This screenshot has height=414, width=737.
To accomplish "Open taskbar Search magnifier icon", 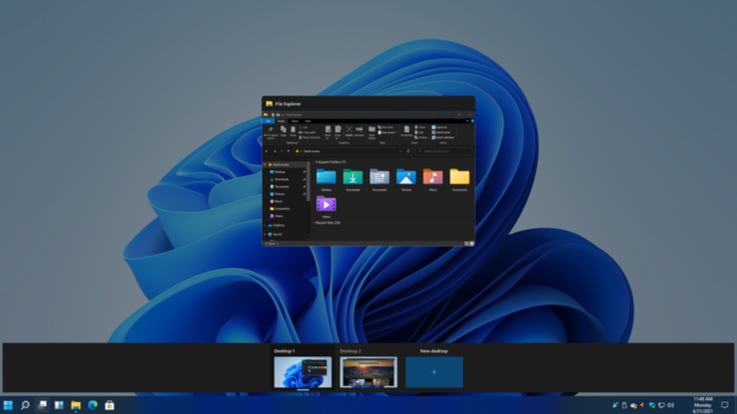I will pyautogui.click(x=25, y=405).
